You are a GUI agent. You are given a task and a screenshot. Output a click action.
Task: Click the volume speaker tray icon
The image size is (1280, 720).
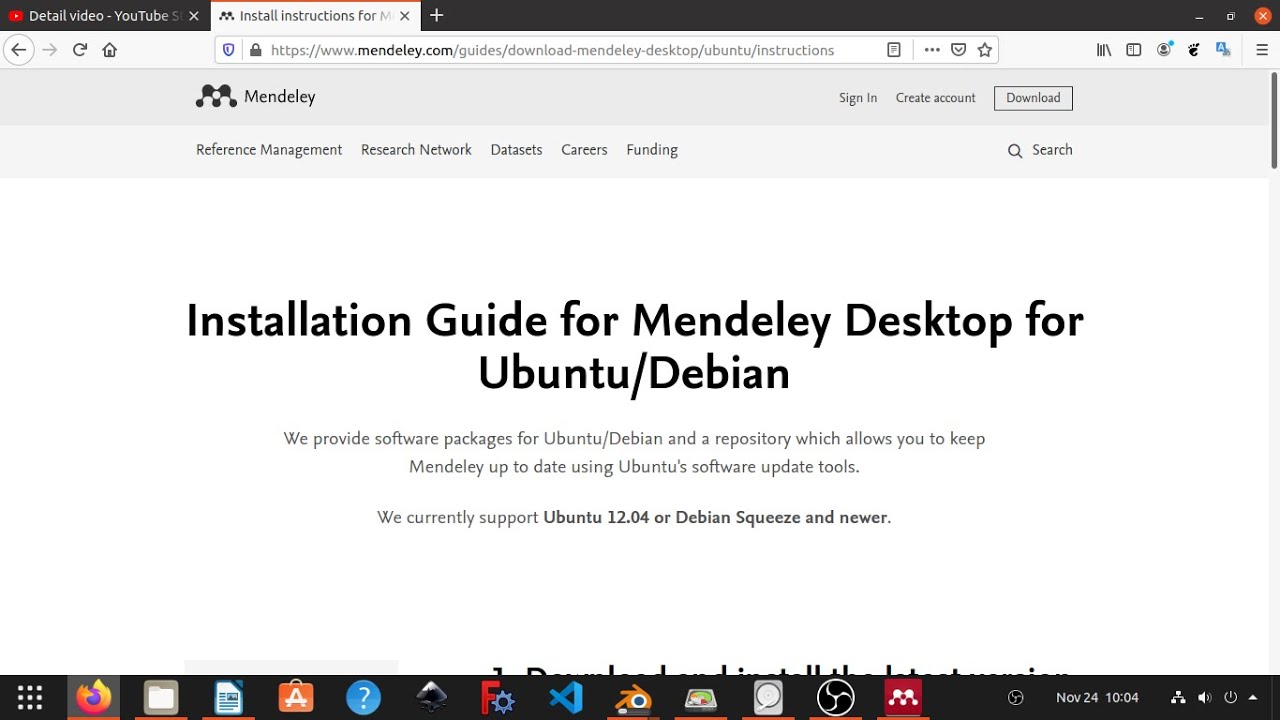(x=1204, y=698)
